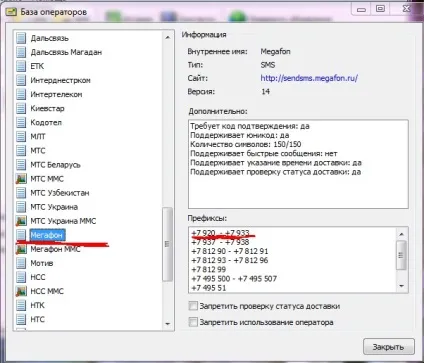Click prefix range +7 495 500 - +7 495 507
424x363 pixels.
point(234,278)
